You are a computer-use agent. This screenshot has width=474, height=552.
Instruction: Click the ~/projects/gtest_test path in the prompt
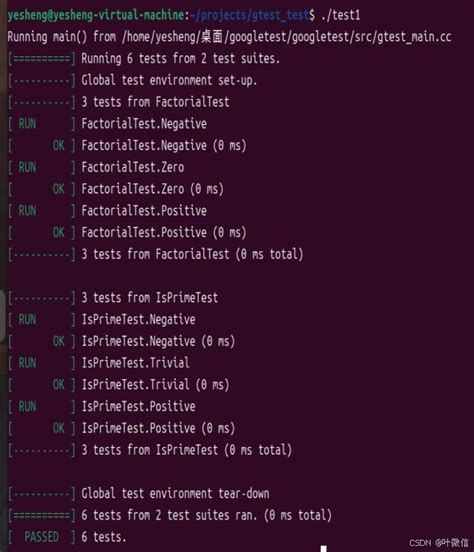249,15
